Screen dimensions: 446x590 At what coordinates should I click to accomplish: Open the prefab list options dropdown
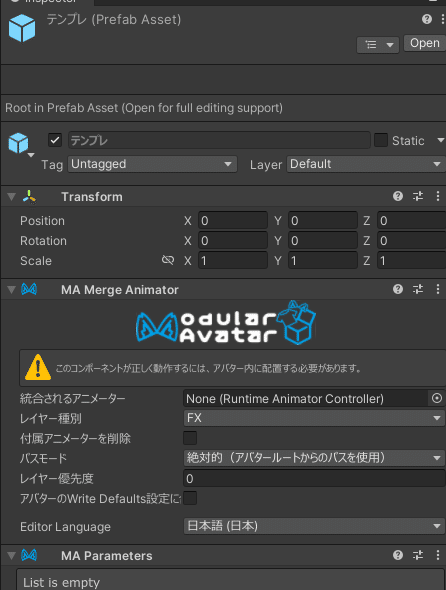click(x=378, y=45)
